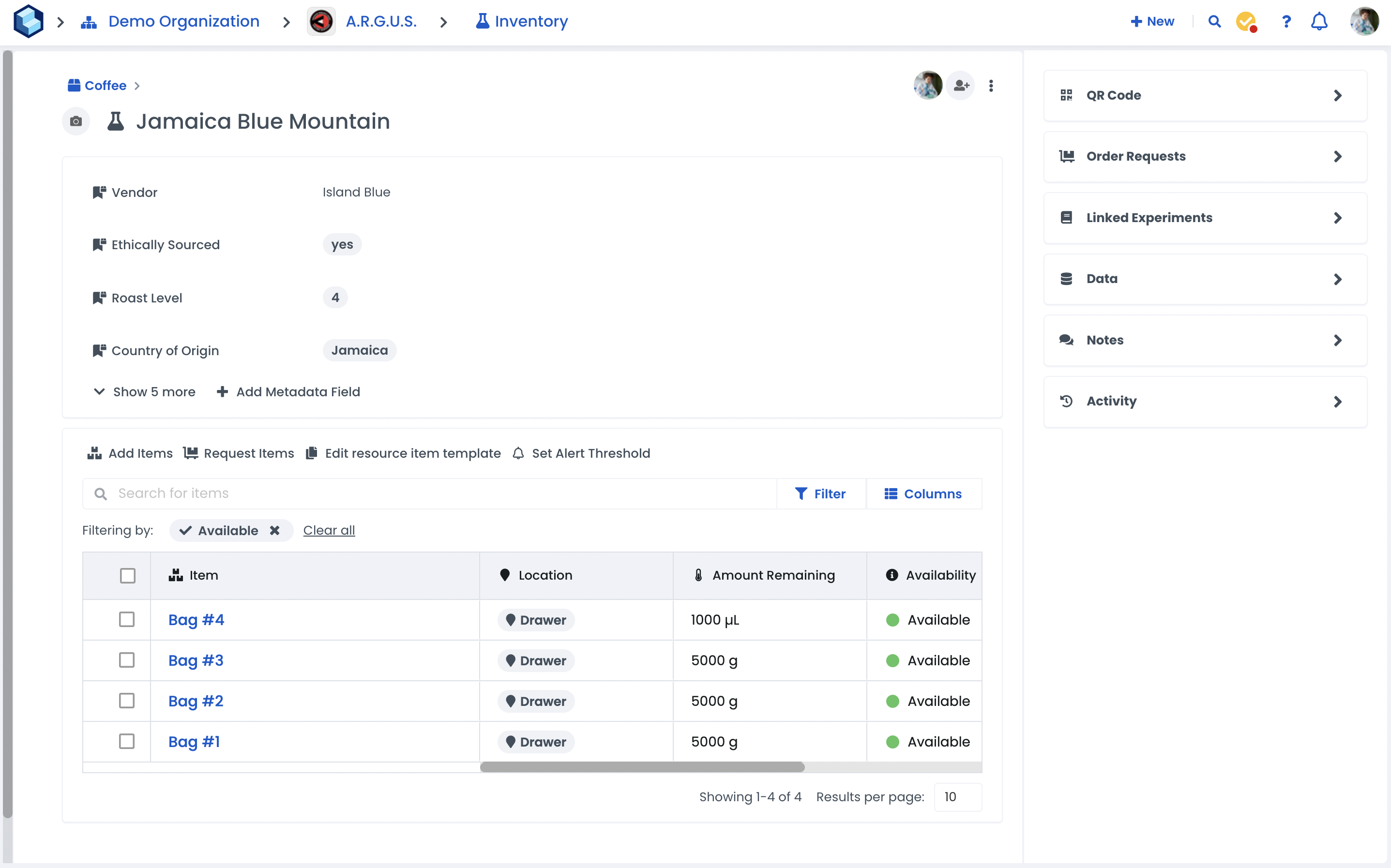
Task: Click the camera icon beside the resource title
Action: tap(76, 121)
